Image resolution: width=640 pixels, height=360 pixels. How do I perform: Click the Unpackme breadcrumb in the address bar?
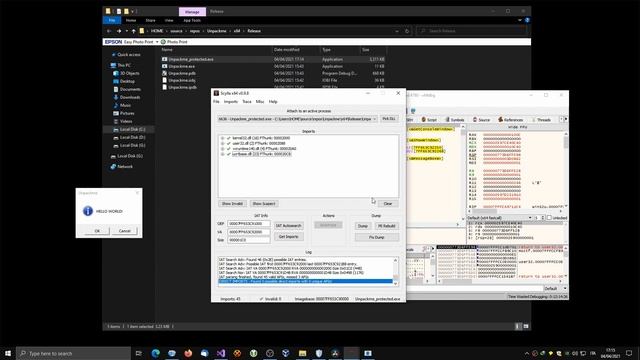tap(217, 31)
